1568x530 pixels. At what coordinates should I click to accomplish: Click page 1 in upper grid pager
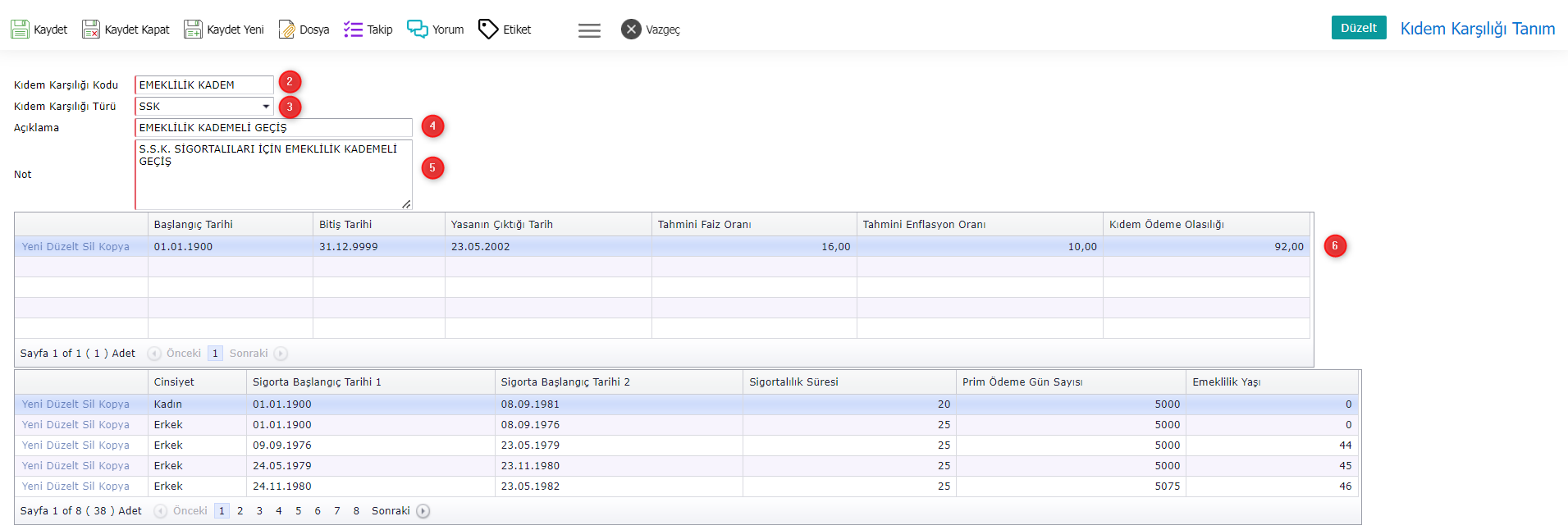tap(215, 354)
